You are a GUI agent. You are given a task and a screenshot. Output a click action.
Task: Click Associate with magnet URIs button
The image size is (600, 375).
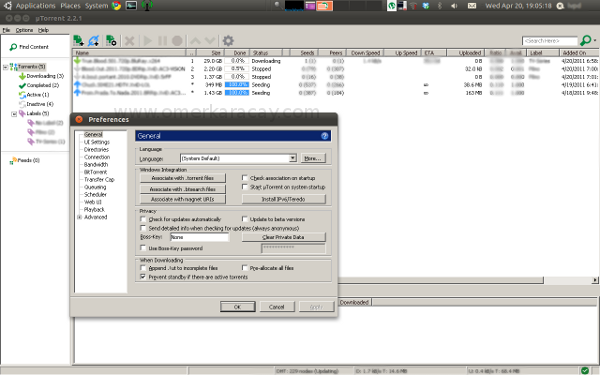(x=183, y=199)
